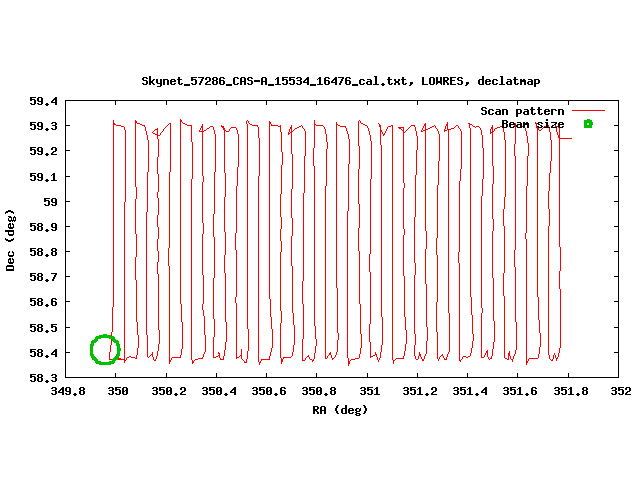Select the "Scan pattern" legend label
640x480 pixels.
[x=522, y=110]
